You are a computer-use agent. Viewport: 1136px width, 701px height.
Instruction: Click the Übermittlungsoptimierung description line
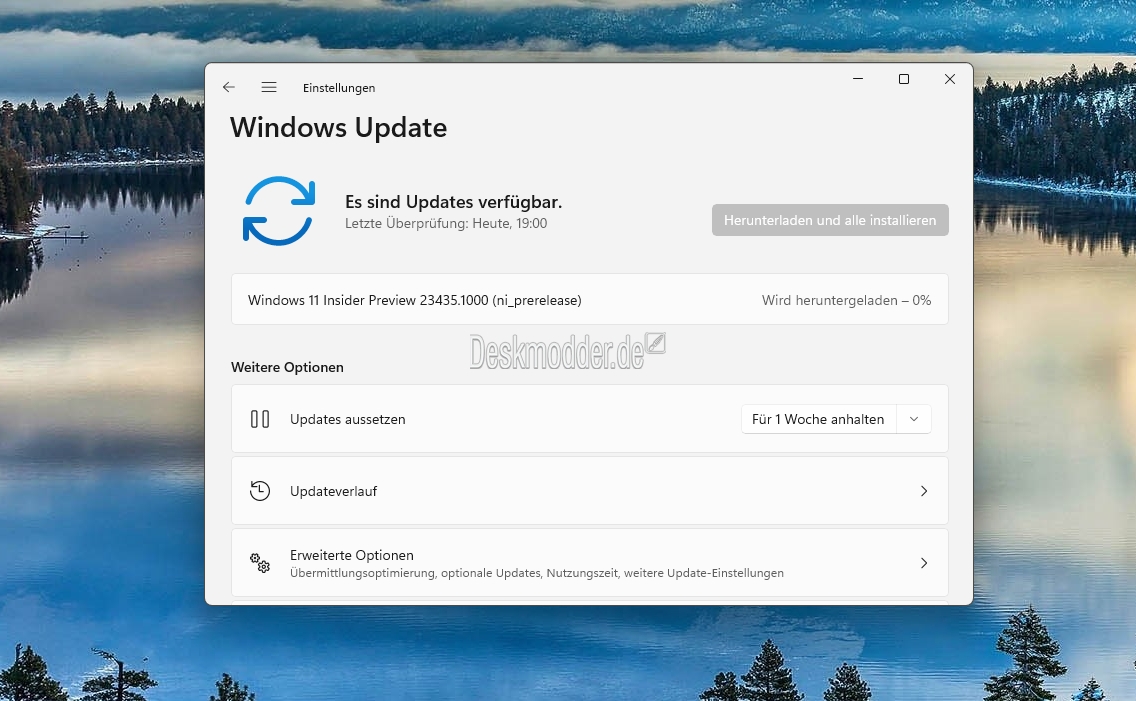tap(537, 573)
